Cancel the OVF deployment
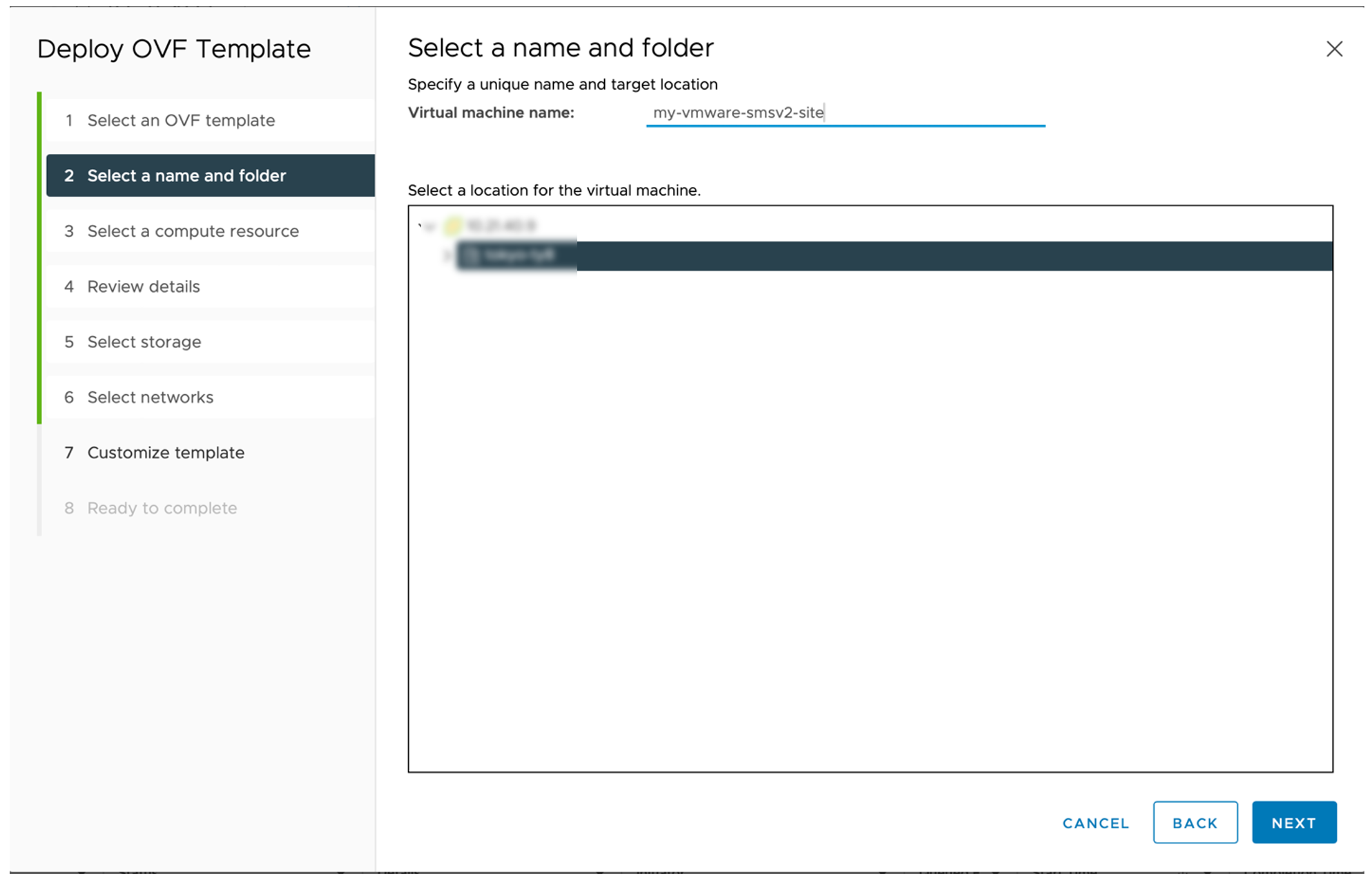The width and height of the screenshot is (1372, 880). (1094, 823)
